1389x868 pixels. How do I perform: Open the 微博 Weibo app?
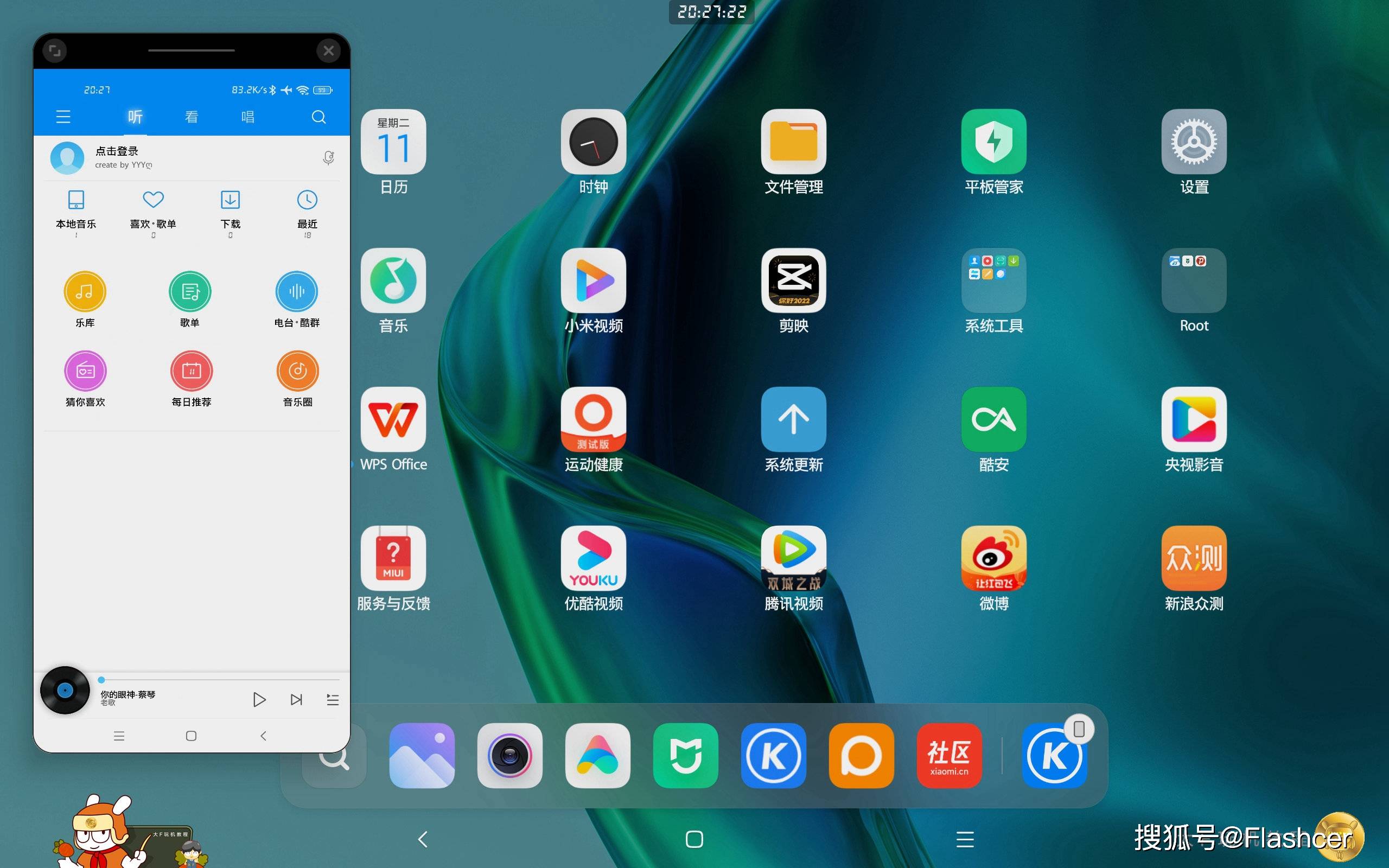(x=994, y=569)
